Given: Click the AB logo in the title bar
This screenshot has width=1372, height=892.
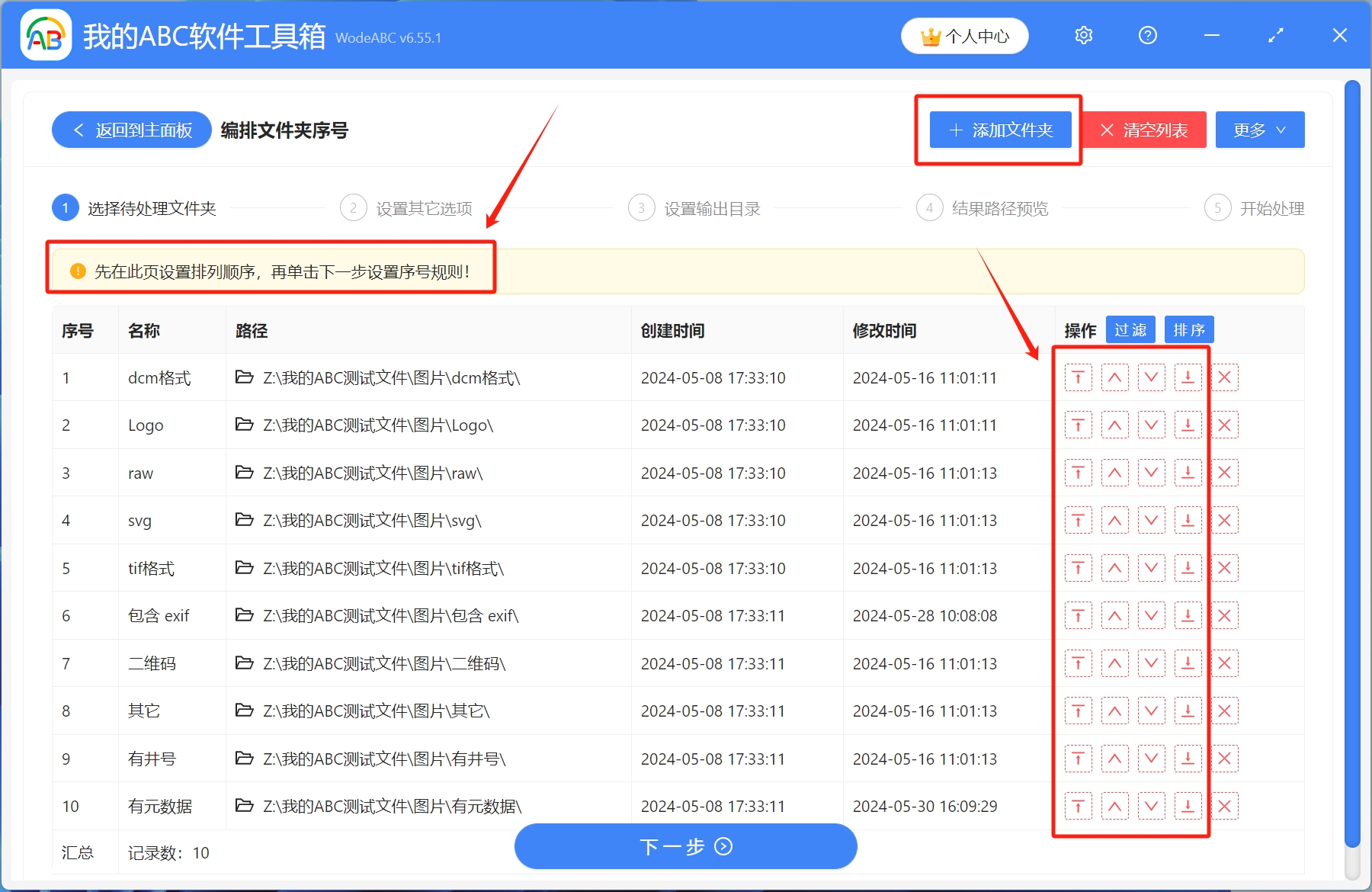Looking at the screenshot, I should [45, 34].
